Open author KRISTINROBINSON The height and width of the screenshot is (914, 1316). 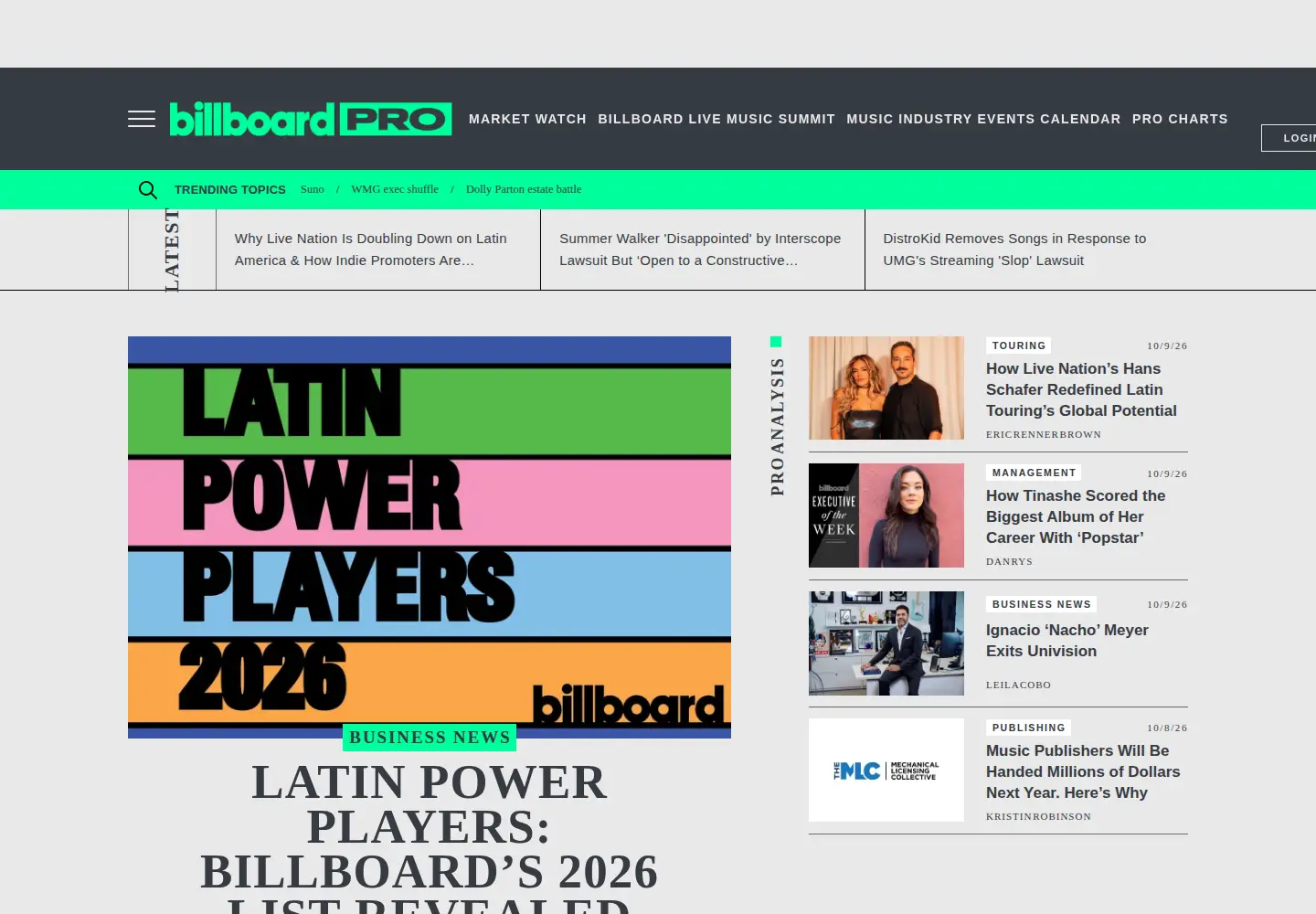click(x=1038, y=817)
